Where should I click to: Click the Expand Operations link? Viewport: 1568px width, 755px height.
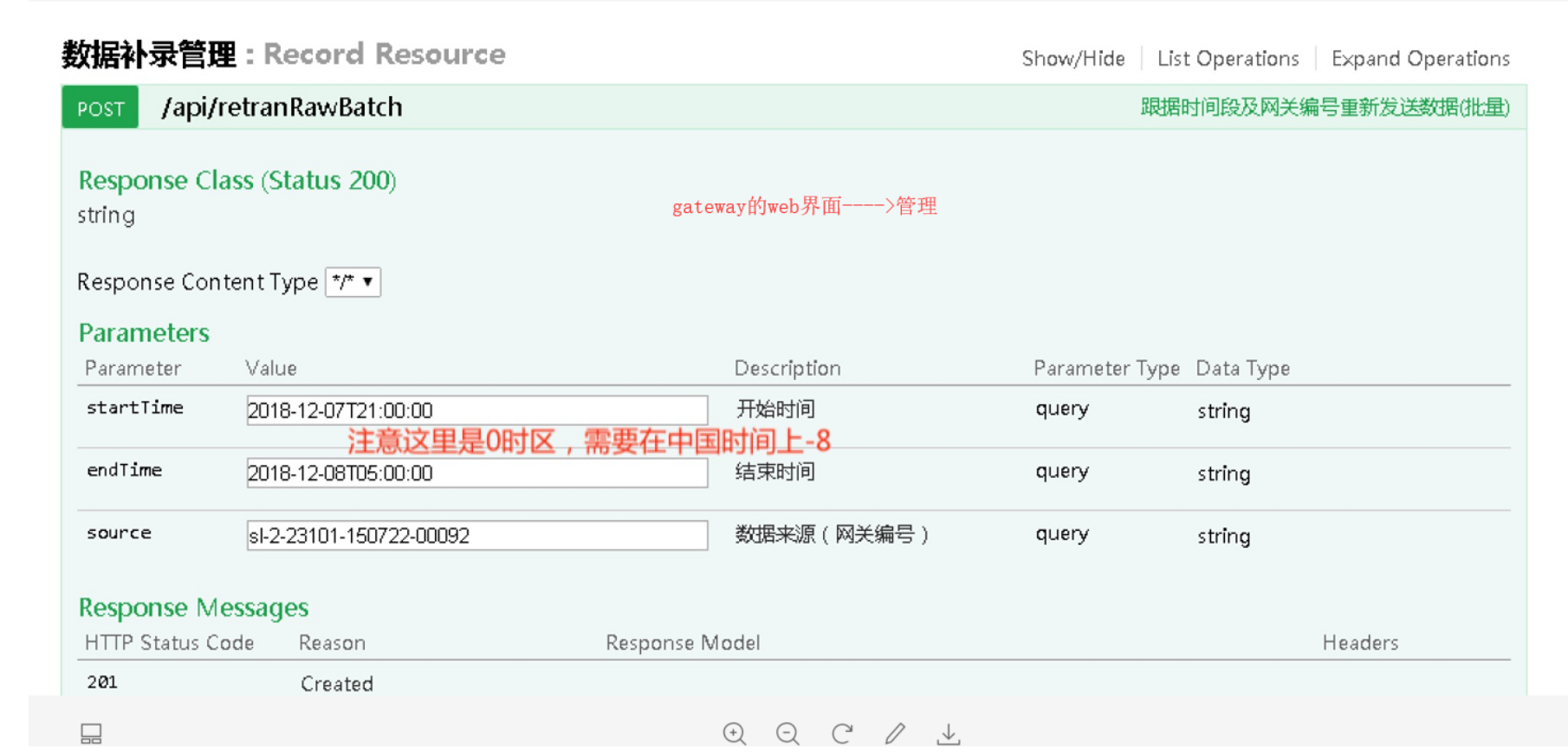pyautogui.click(x=1420, y=59)
